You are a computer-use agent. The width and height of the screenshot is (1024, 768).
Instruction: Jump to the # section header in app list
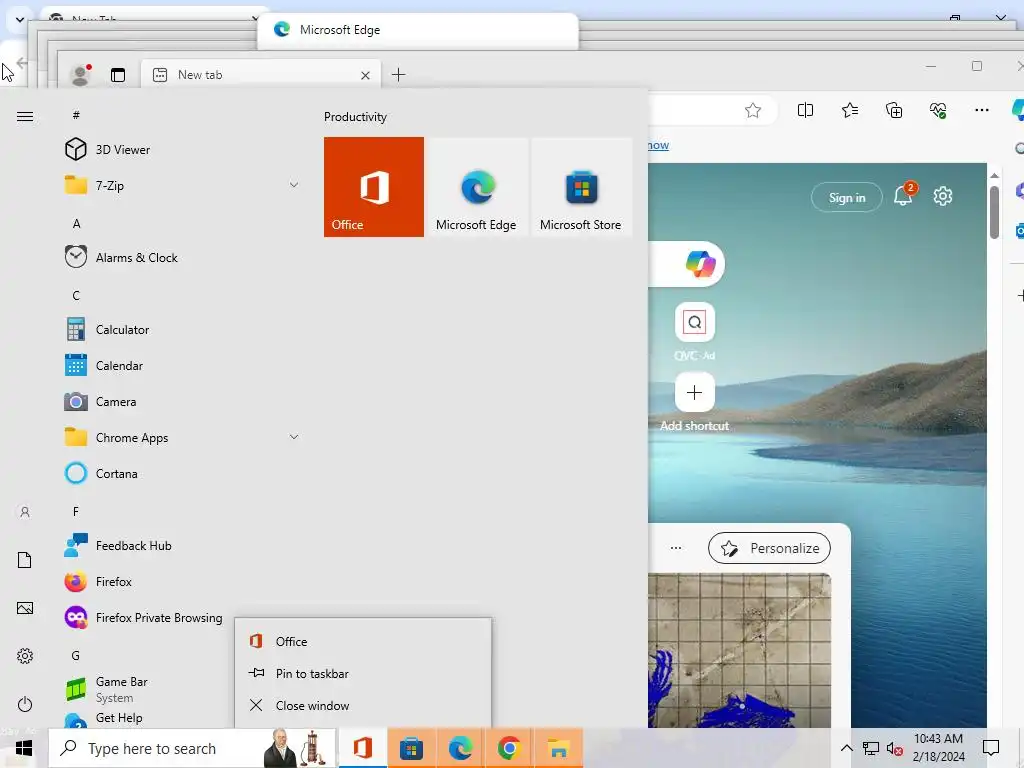76,115
